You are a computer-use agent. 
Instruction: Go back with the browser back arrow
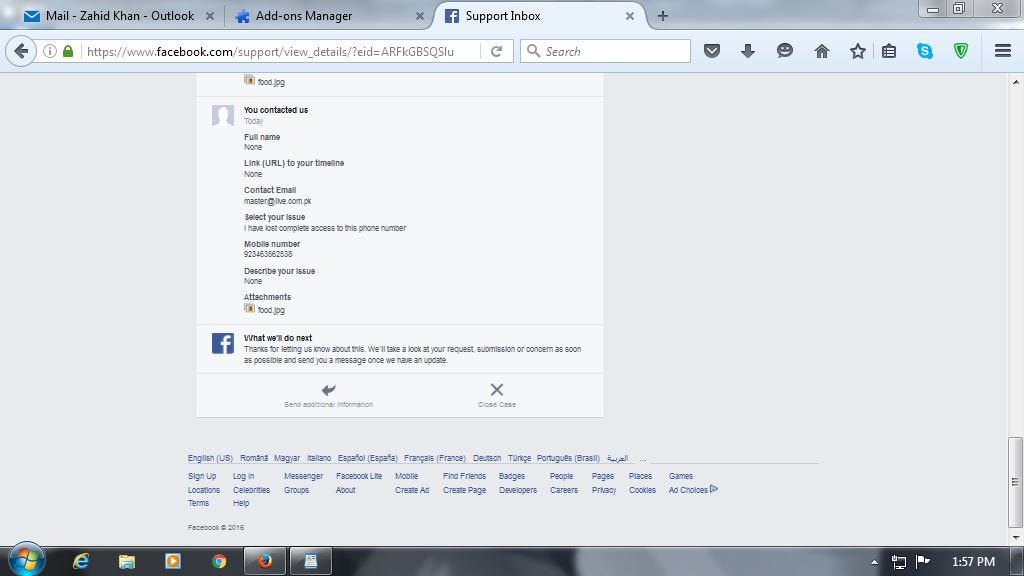[x=22, y=51]
